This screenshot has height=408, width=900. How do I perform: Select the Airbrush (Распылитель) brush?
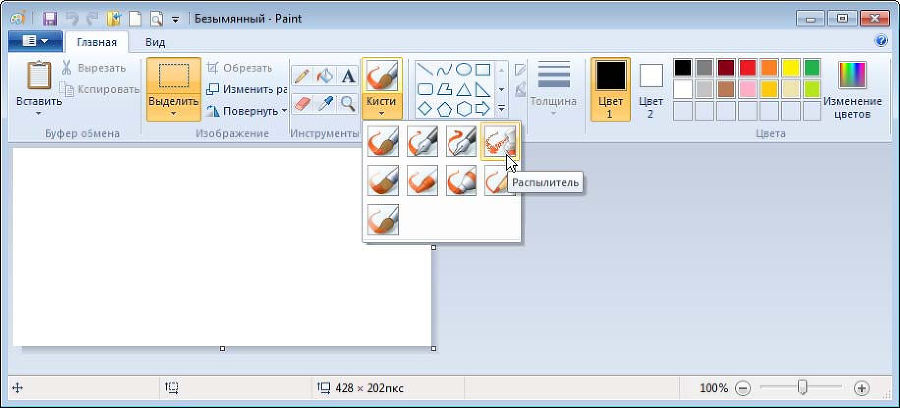point(499,141)
